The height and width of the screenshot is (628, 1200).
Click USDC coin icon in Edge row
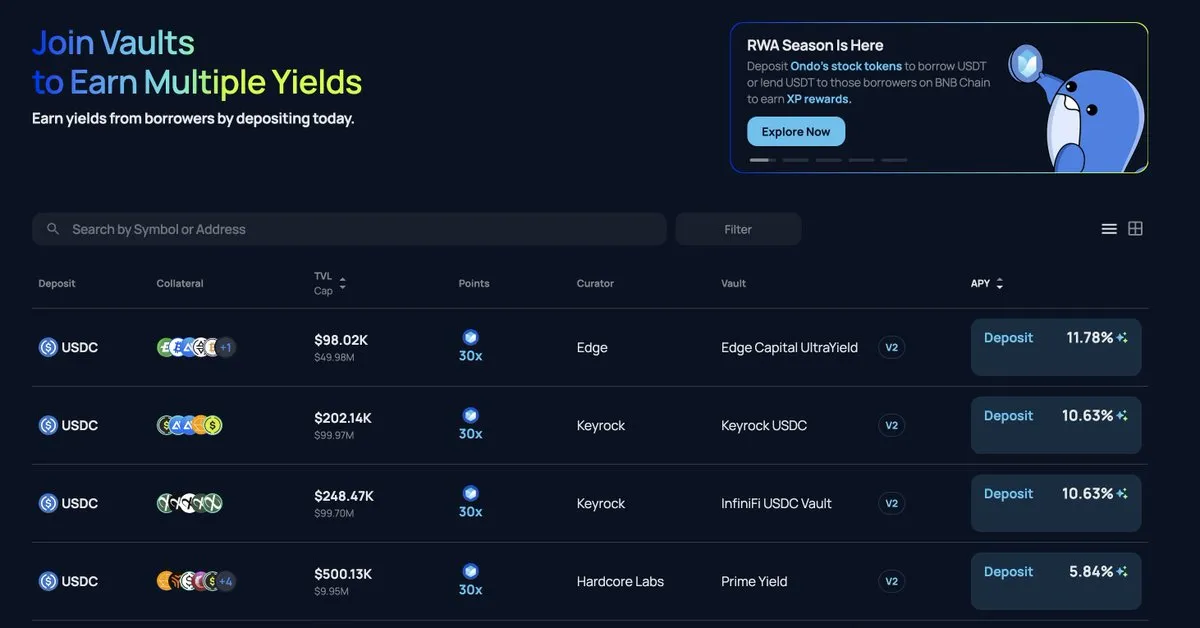48,347
